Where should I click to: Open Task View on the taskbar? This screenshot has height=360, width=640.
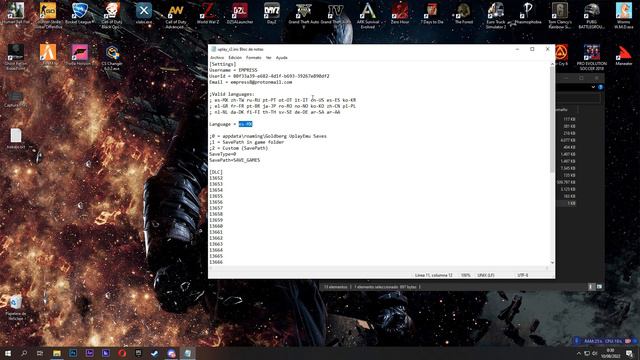pos(40,353)
